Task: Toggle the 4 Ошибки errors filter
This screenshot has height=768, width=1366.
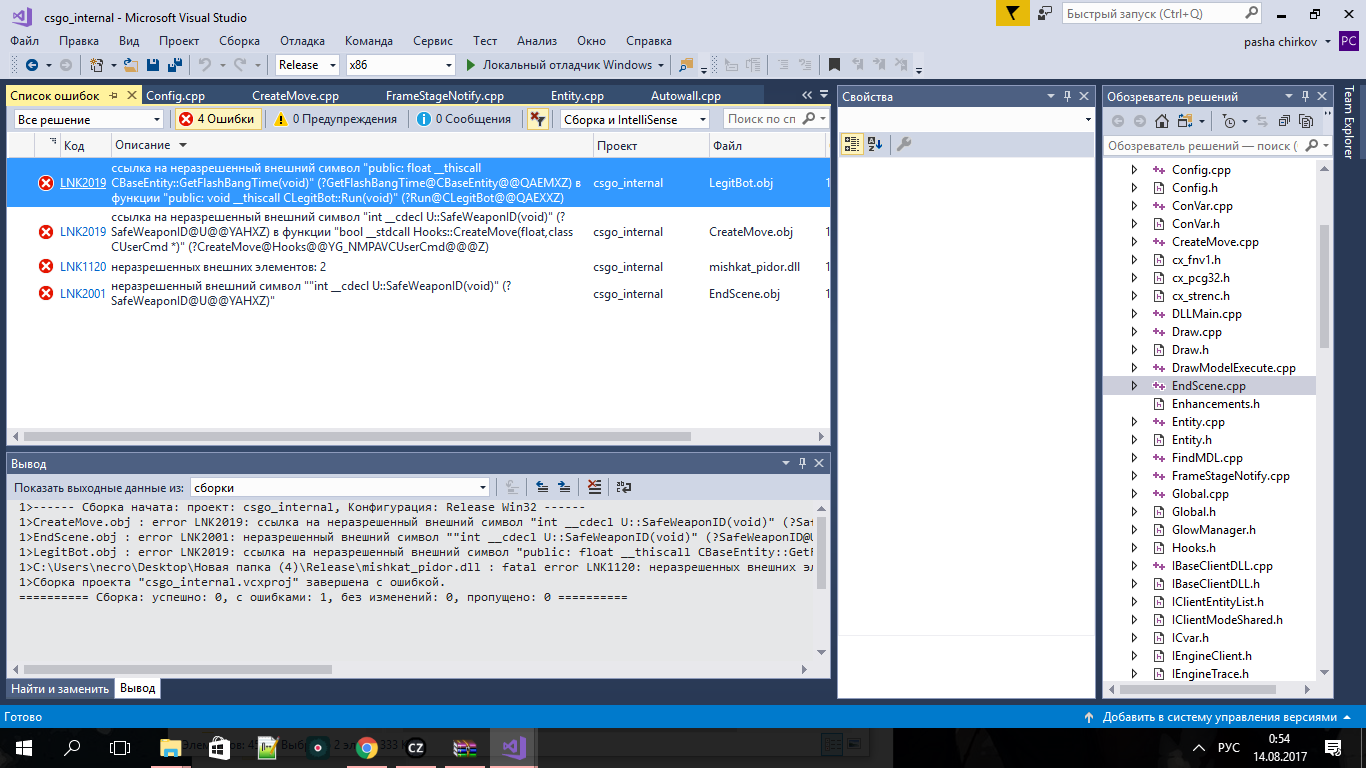Action: [217, 119]
